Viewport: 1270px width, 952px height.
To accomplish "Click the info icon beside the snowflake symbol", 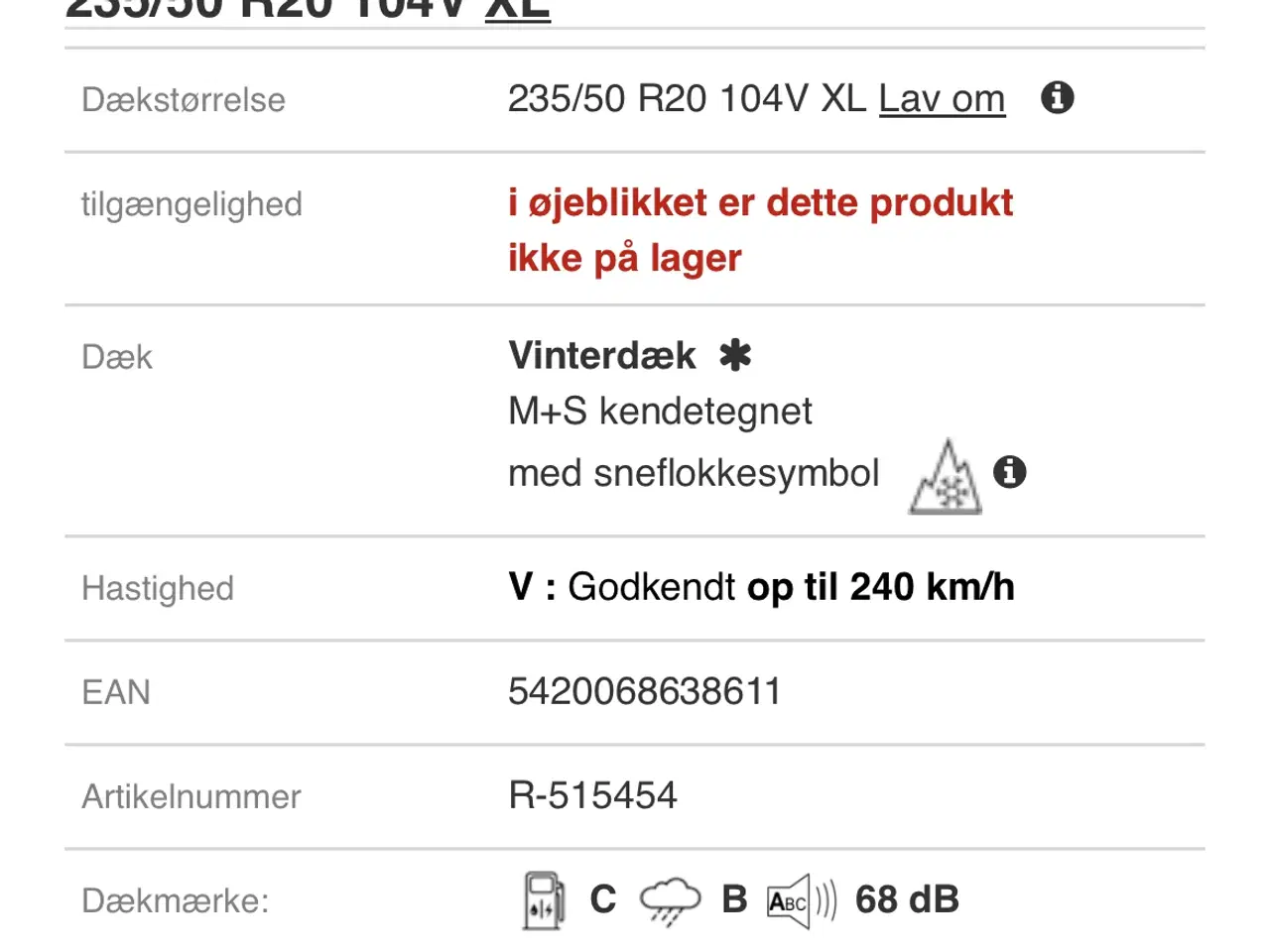I will click(1011, 474).
